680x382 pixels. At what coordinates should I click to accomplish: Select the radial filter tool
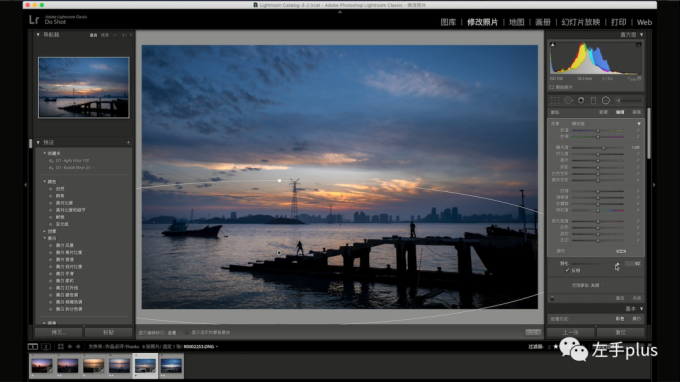point(606,101)
